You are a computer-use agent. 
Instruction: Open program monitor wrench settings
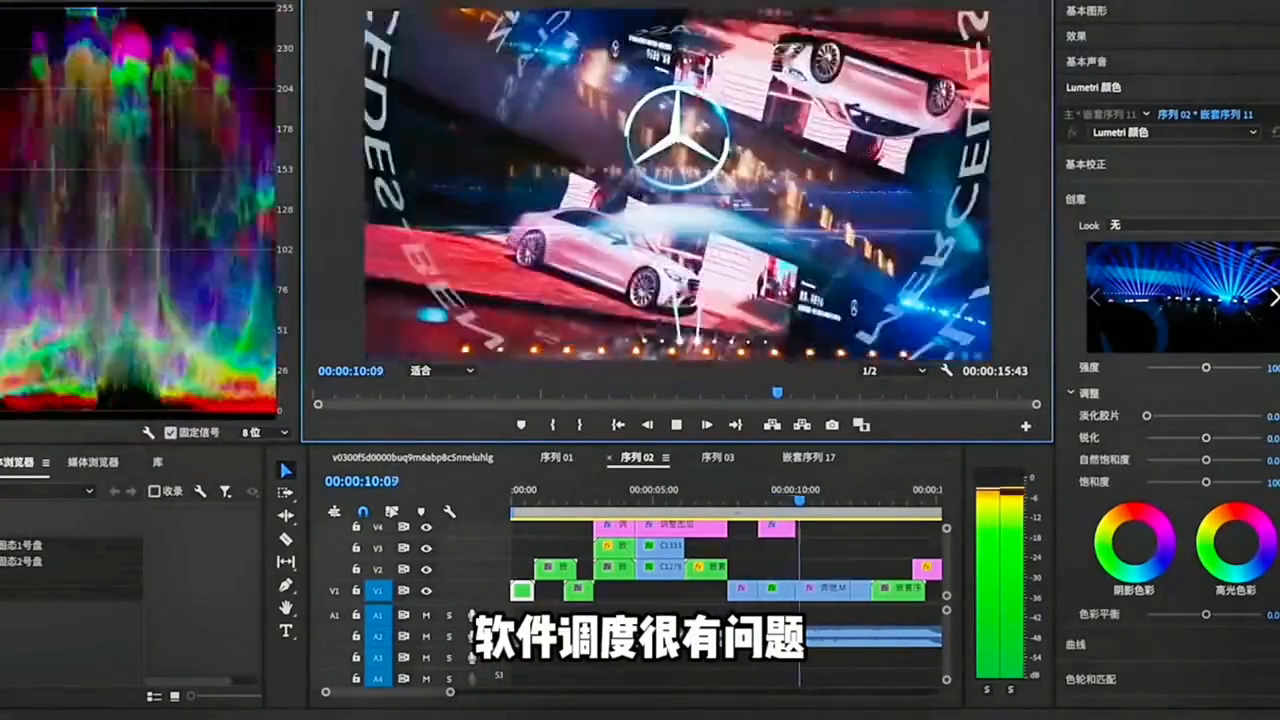[947, 370]
